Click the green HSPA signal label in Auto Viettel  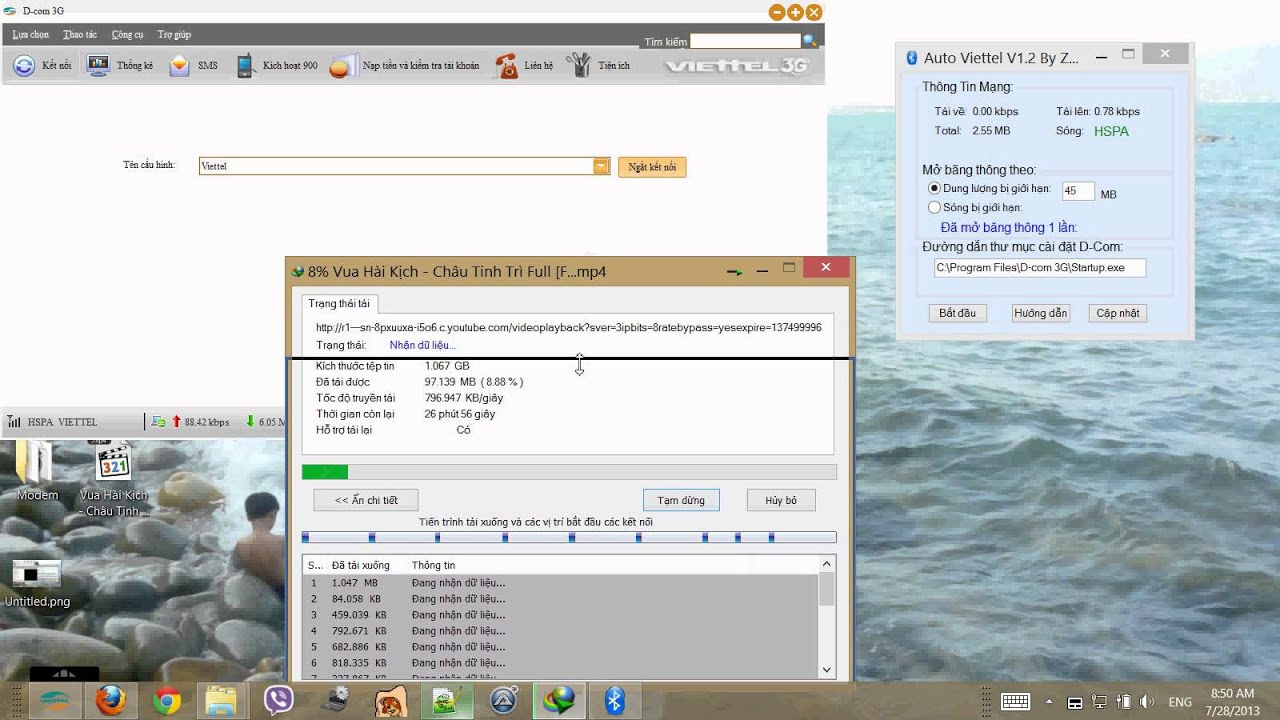point(1111,131)
